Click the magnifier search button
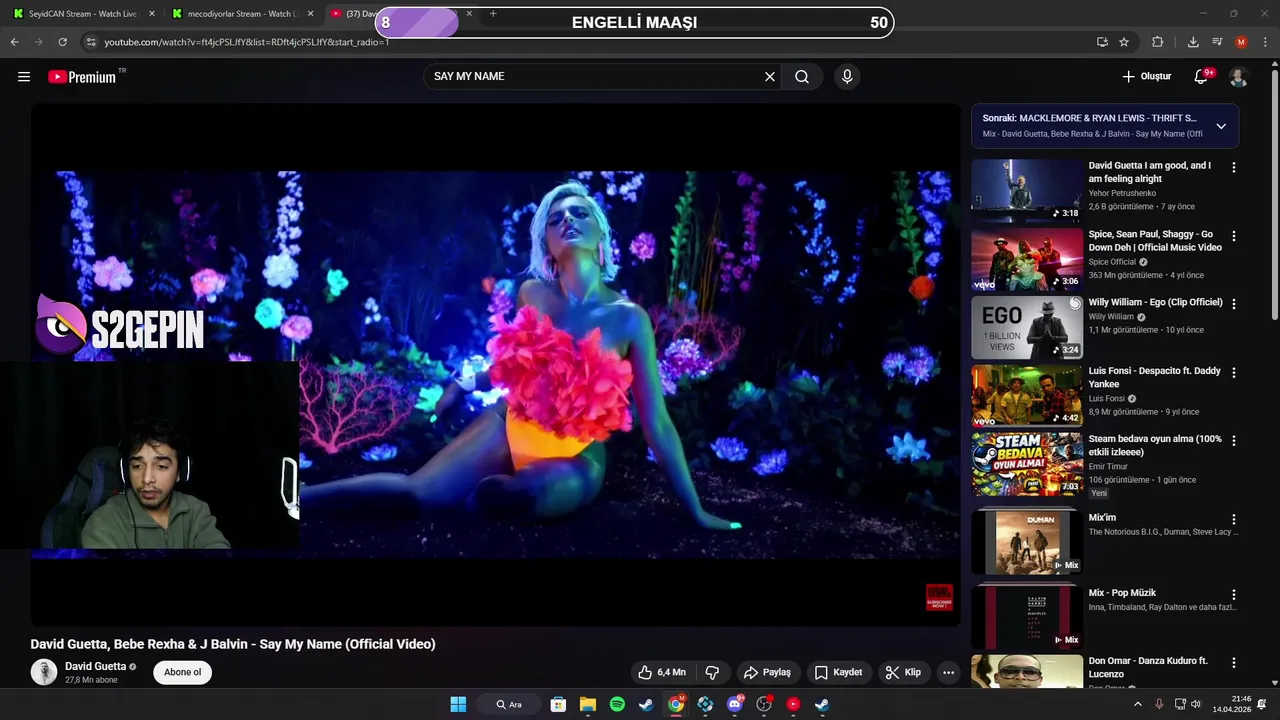The width and height of the screenshot is (1280, 720). pyautogui.click(x=802, y=77)
